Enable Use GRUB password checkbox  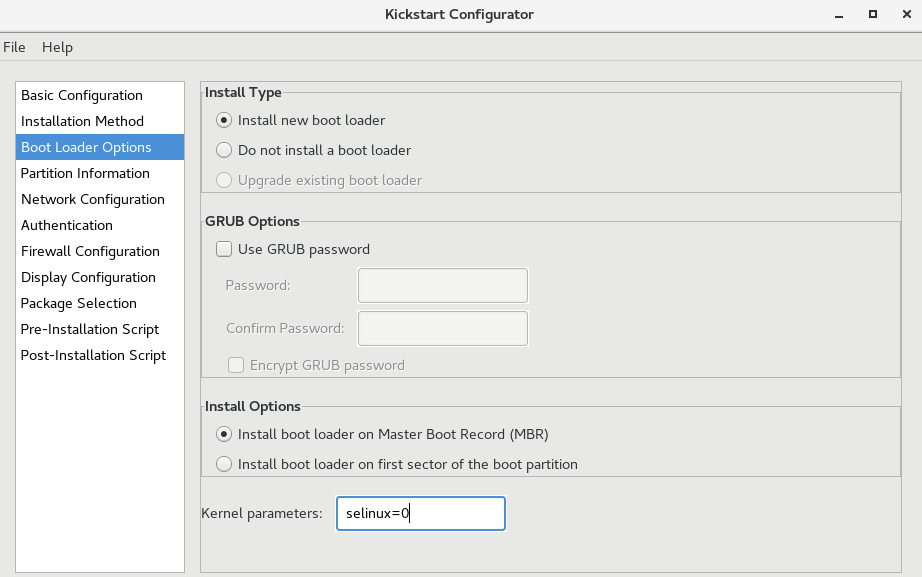pyautogui.click(x=223, y=249)
